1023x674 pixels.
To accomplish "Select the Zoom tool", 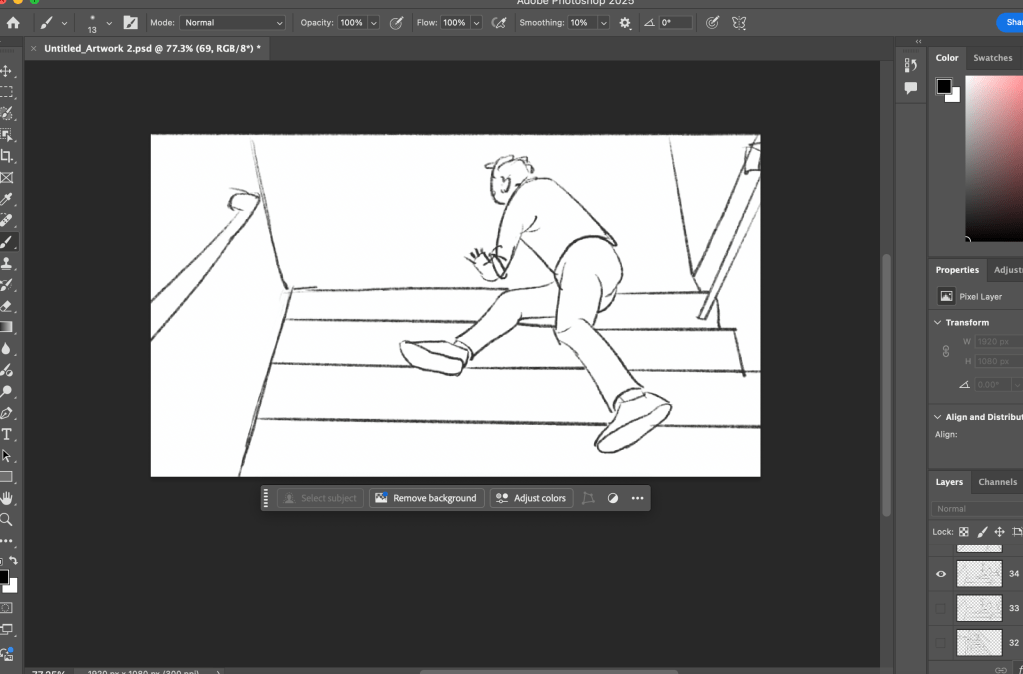I will [x=7, y=519].
